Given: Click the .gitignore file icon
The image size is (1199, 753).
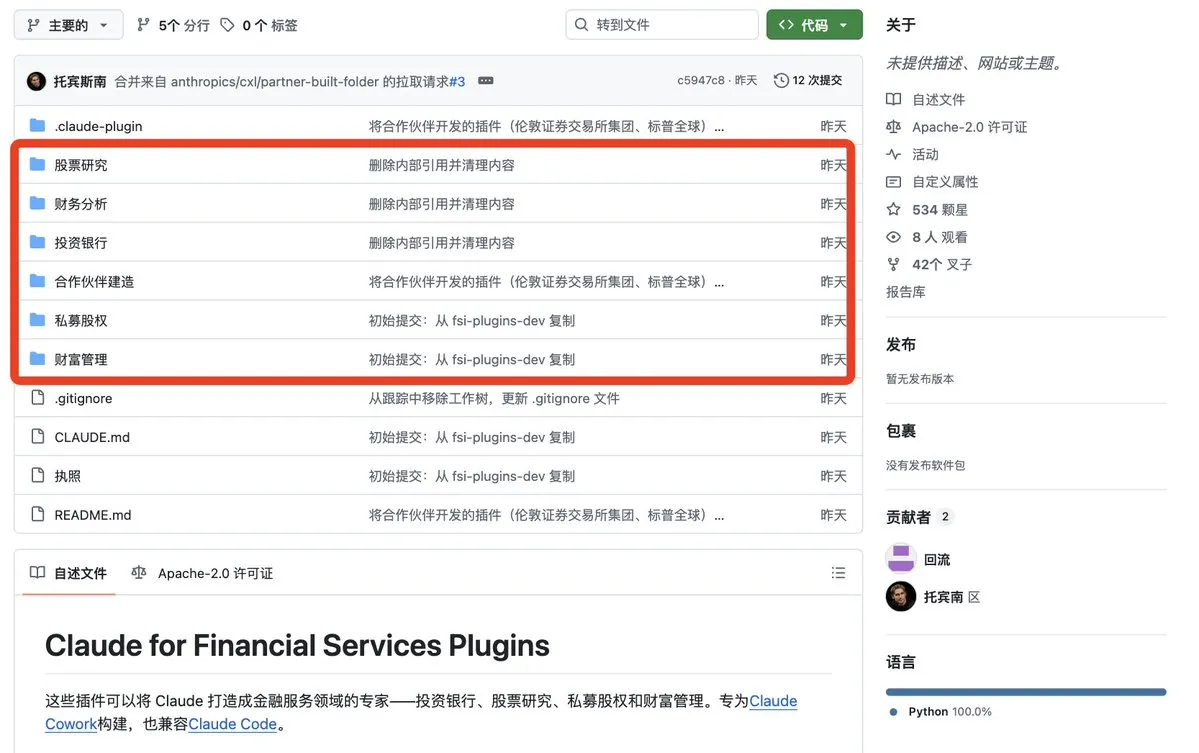Looking at the screenshot, I should 38,398.
